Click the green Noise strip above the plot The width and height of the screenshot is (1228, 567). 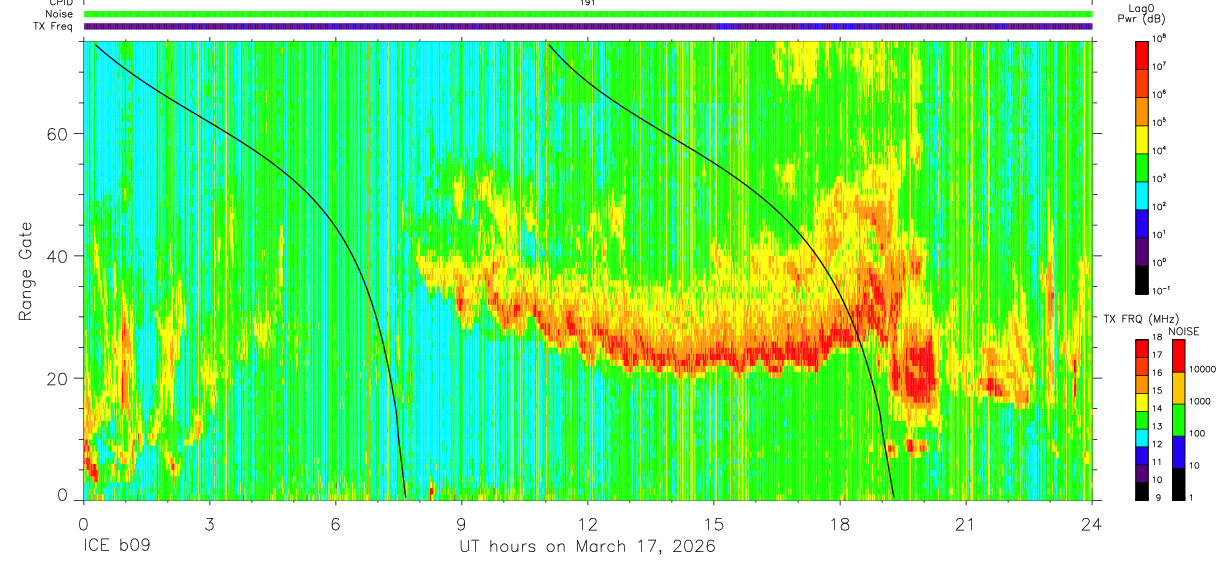point(588,14)
